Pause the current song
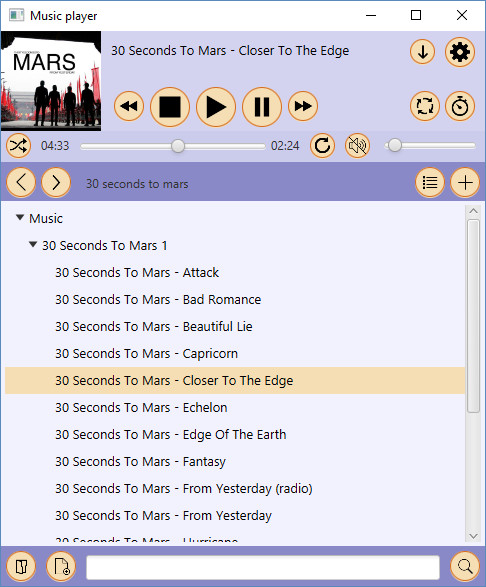Screen dimensions: 486x587 pos(262,107)
